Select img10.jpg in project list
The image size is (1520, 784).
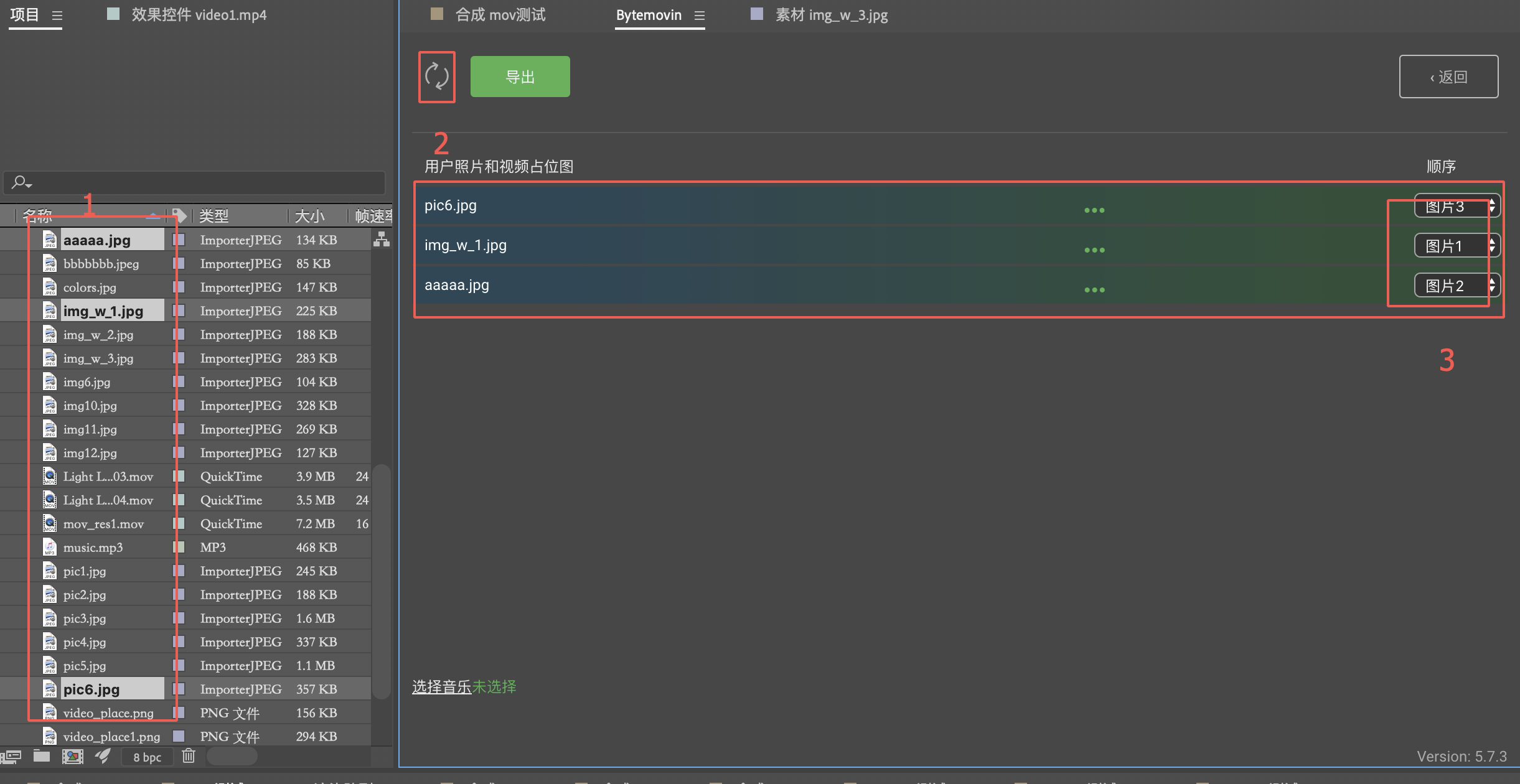(90, 405)
